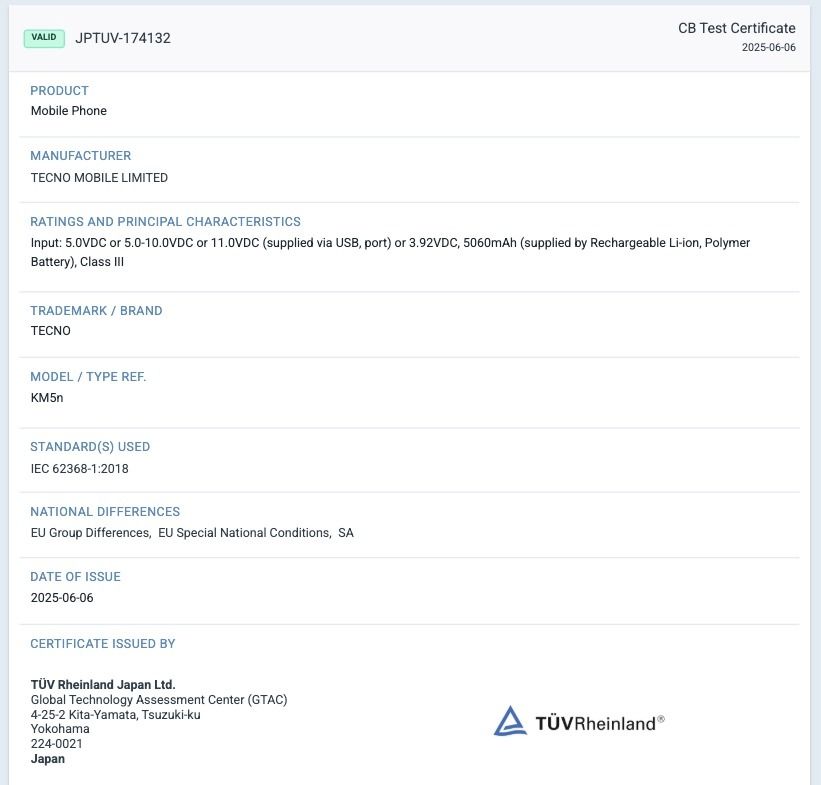Image resolution: width=821 pixels, height=785 pixels.
Task: Click the TÜVRheinland logo image
Action: (x=579, y=722)
